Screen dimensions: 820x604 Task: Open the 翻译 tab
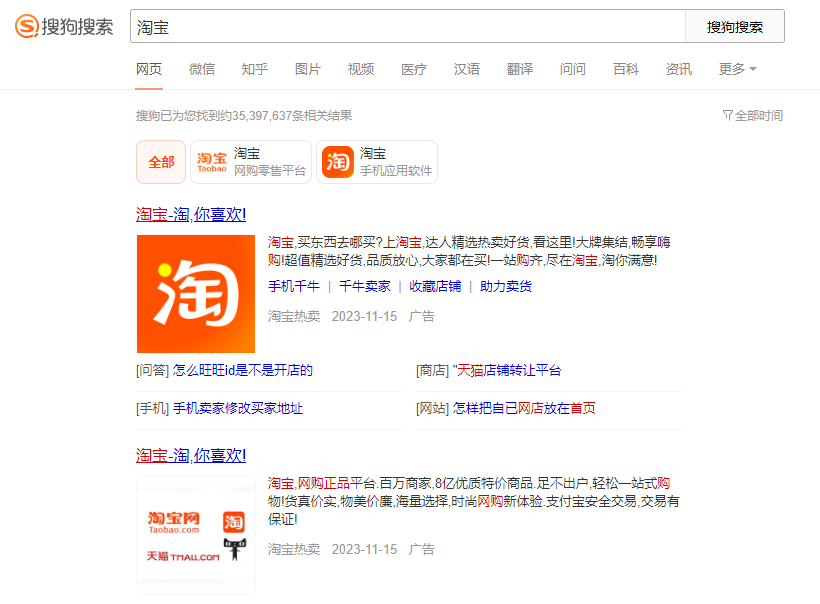520,69
